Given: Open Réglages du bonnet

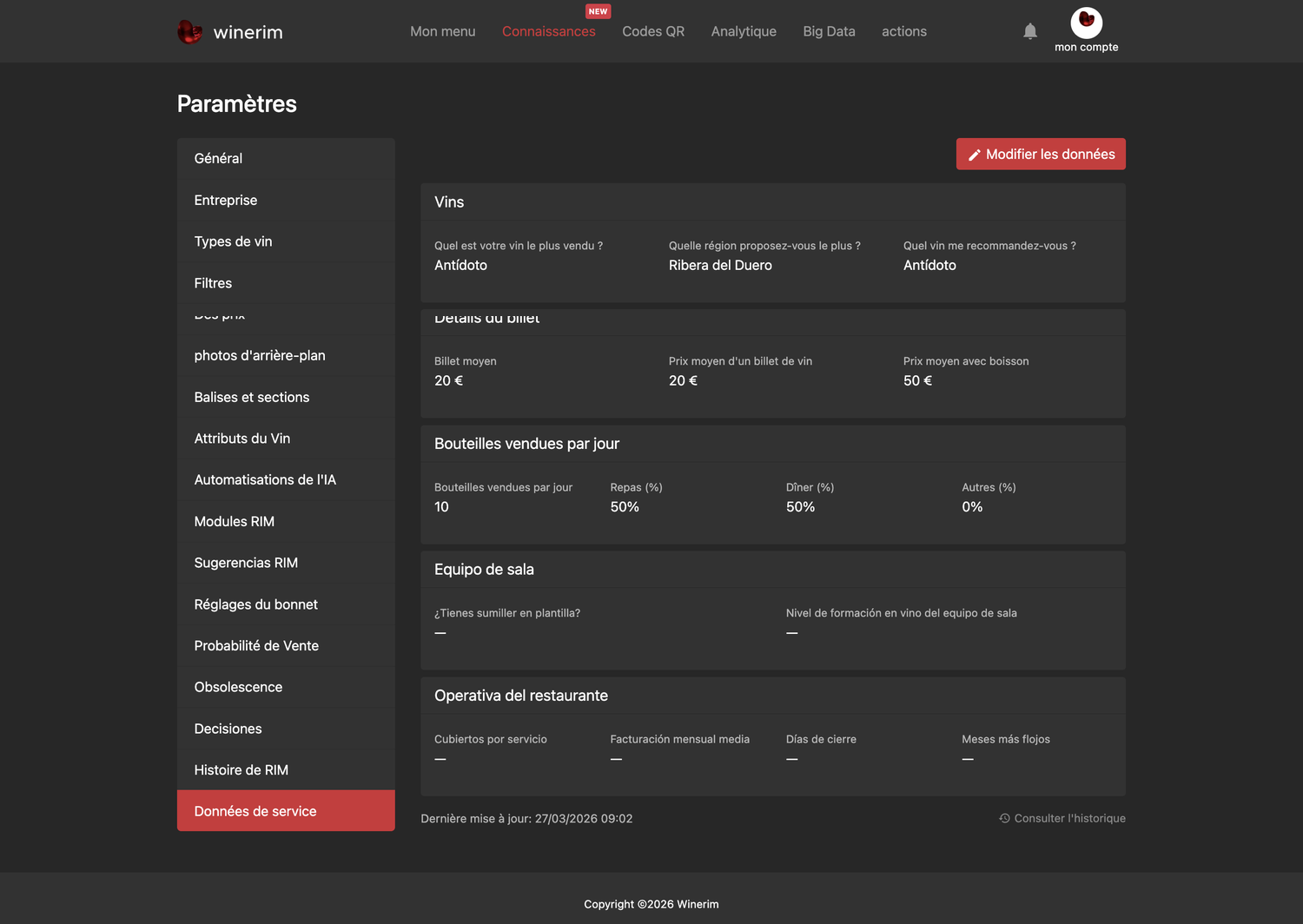Looking at the screenshot, I should [x=286, y=604].
